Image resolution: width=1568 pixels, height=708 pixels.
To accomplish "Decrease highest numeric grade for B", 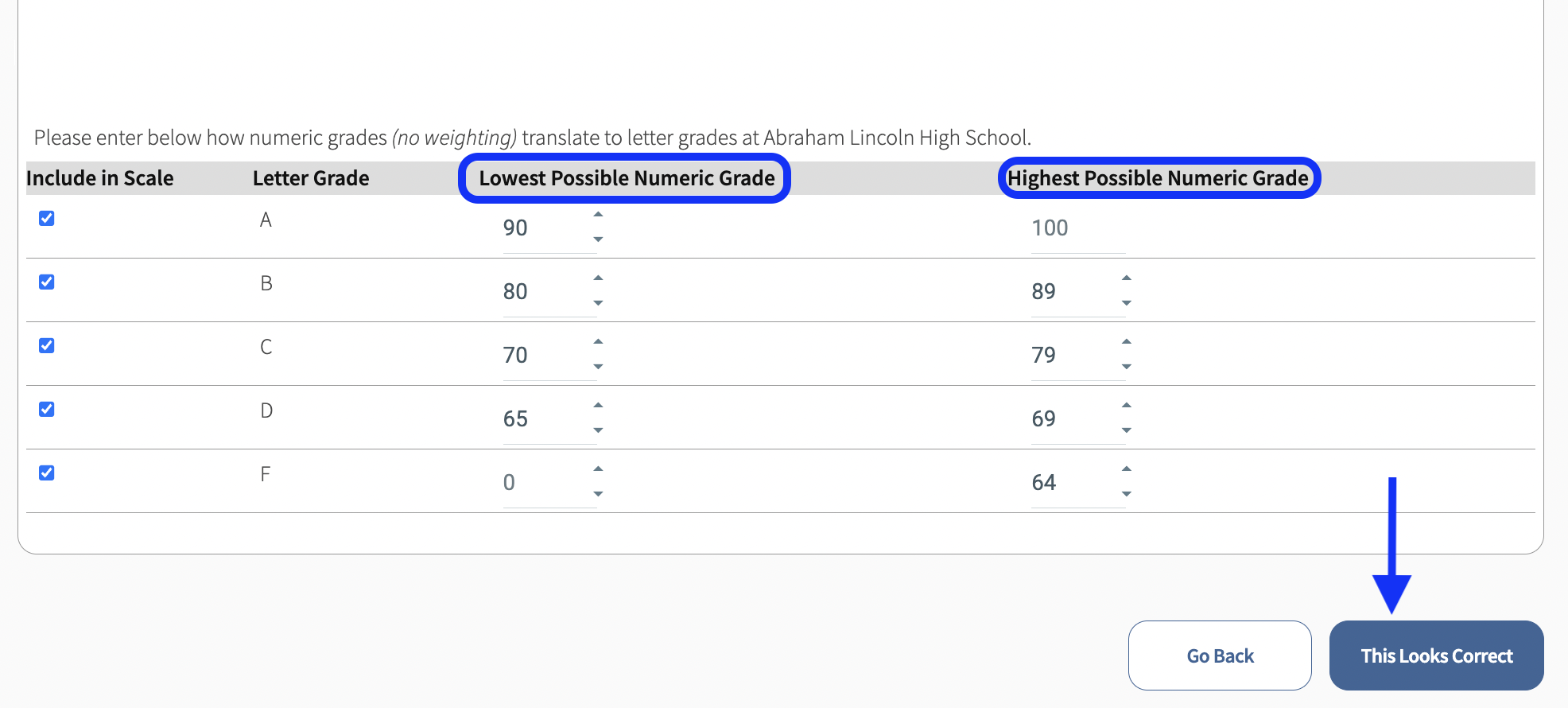I will tap(1127, 303).
